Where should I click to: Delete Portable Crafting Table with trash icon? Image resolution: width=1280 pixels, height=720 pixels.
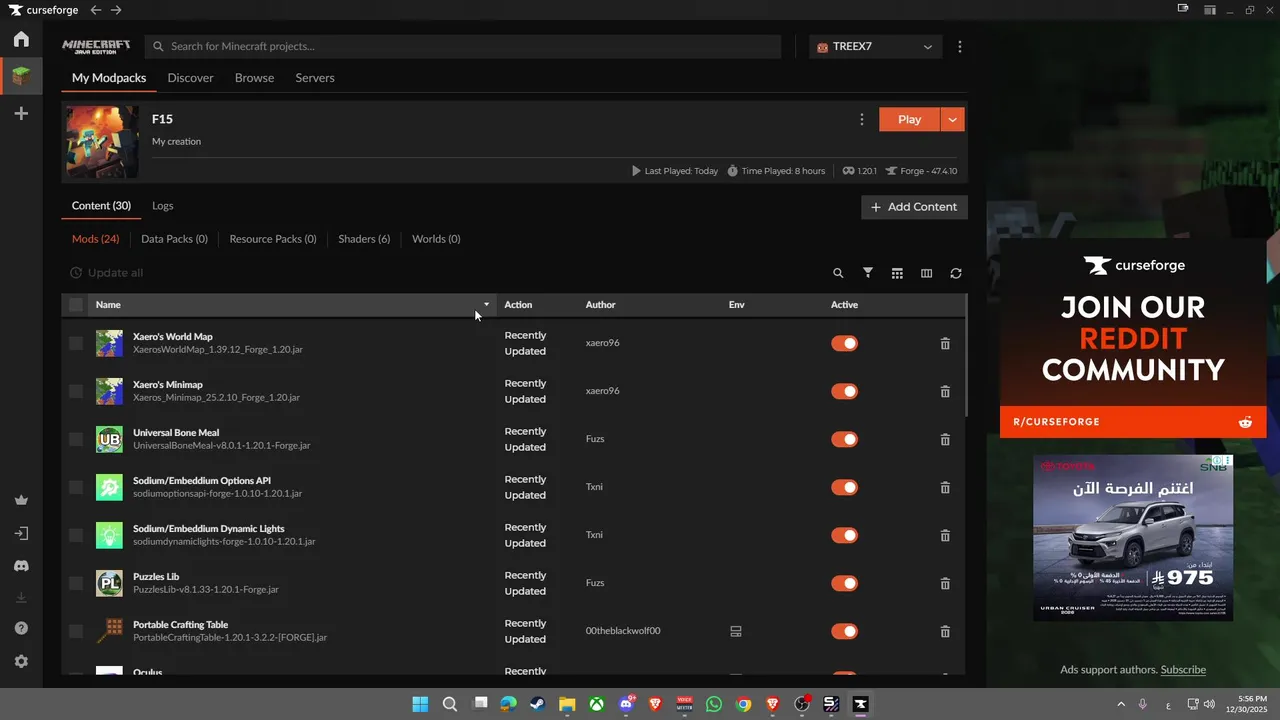945,631
